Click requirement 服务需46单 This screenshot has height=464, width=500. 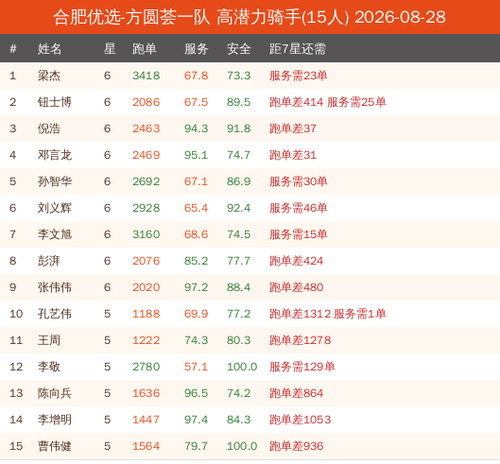pyautogui.click(x=298, y=208)
